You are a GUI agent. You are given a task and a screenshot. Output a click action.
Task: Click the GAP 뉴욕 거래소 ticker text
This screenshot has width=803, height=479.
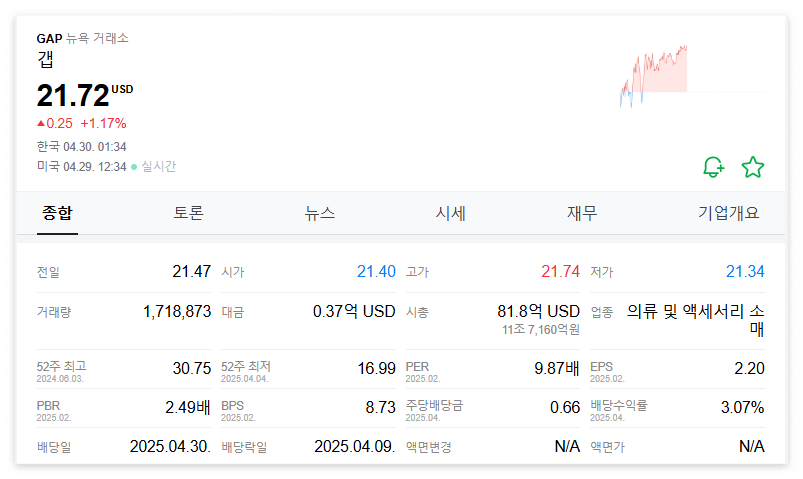pos(82,38)
